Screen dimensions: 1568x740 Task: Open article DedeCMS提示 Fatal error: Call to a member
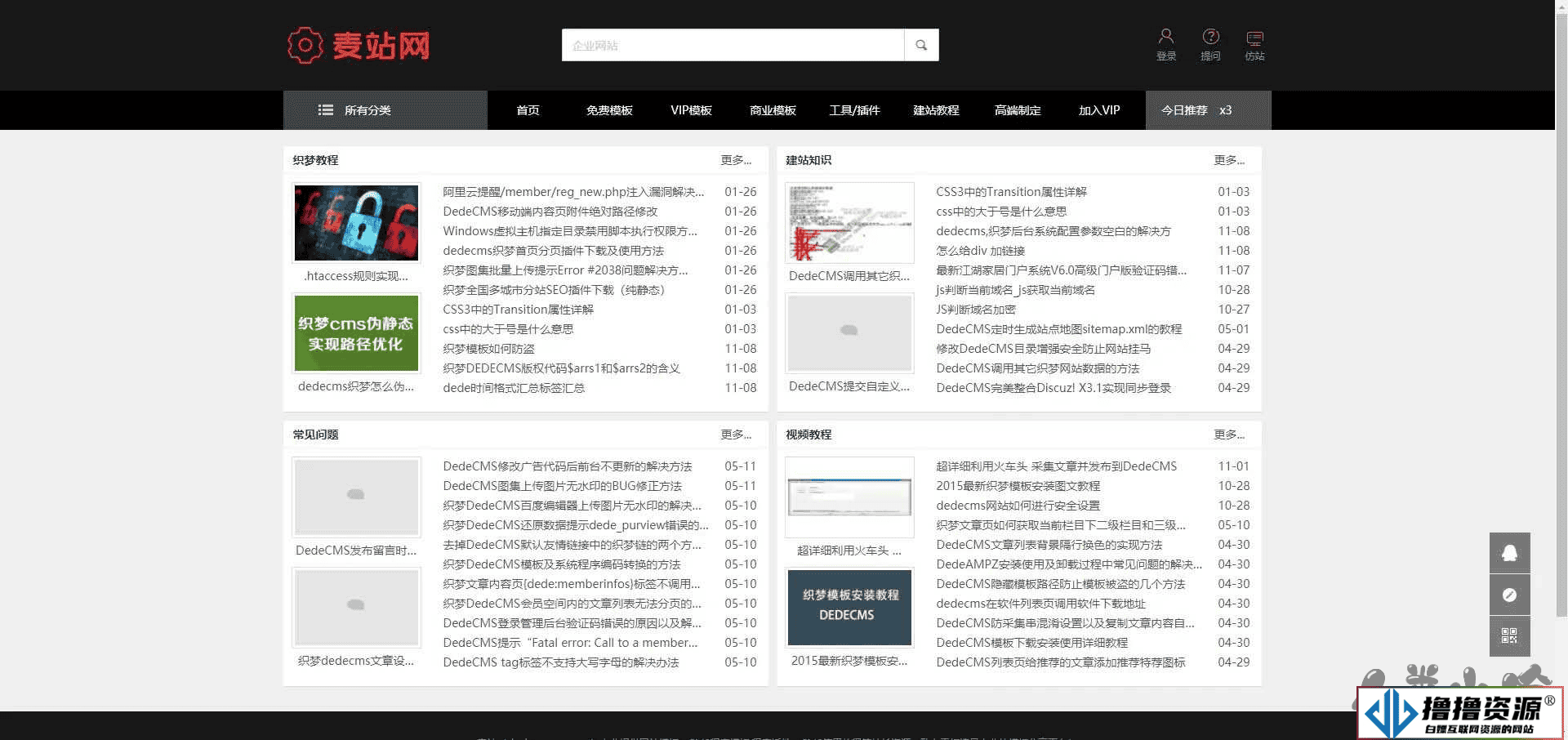570,643
